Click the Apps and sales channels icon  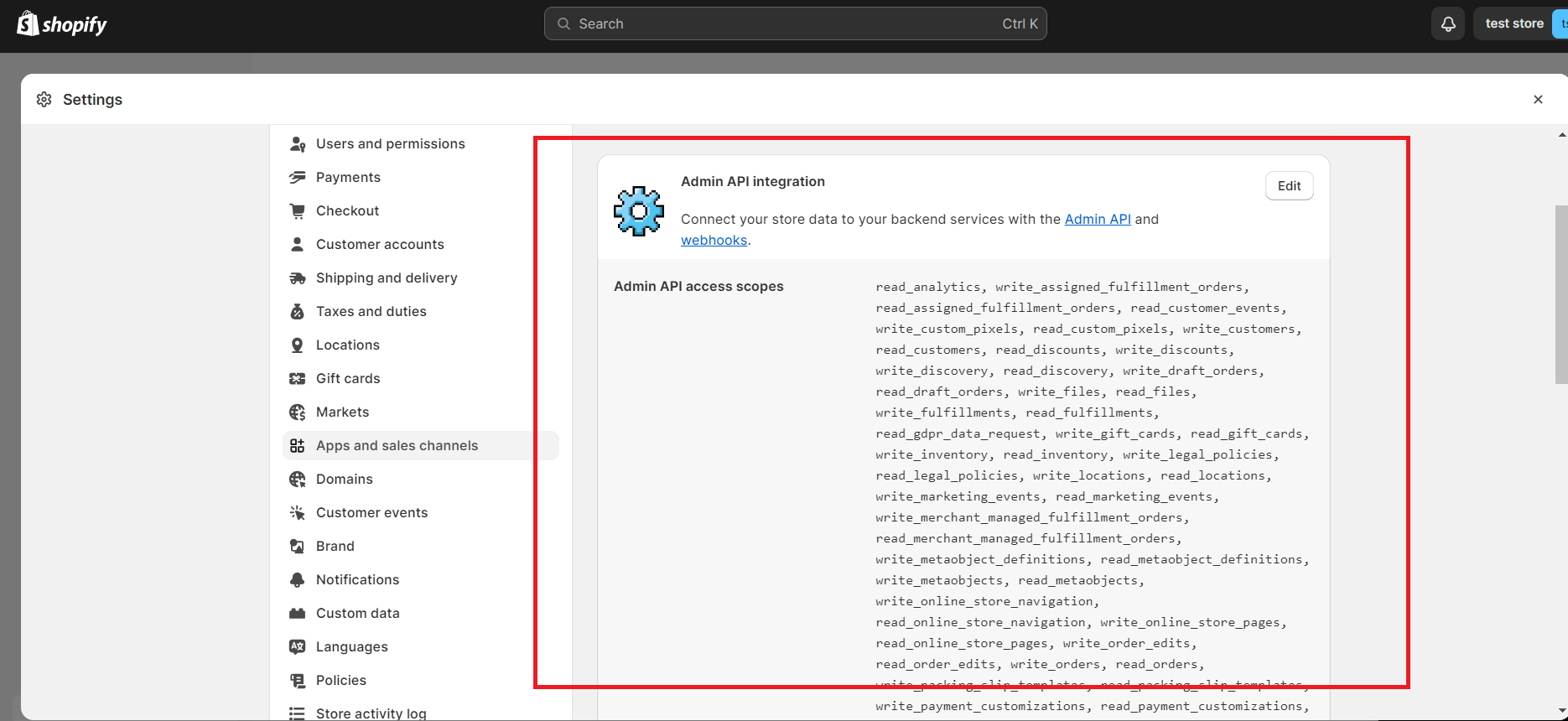(297, 446)
